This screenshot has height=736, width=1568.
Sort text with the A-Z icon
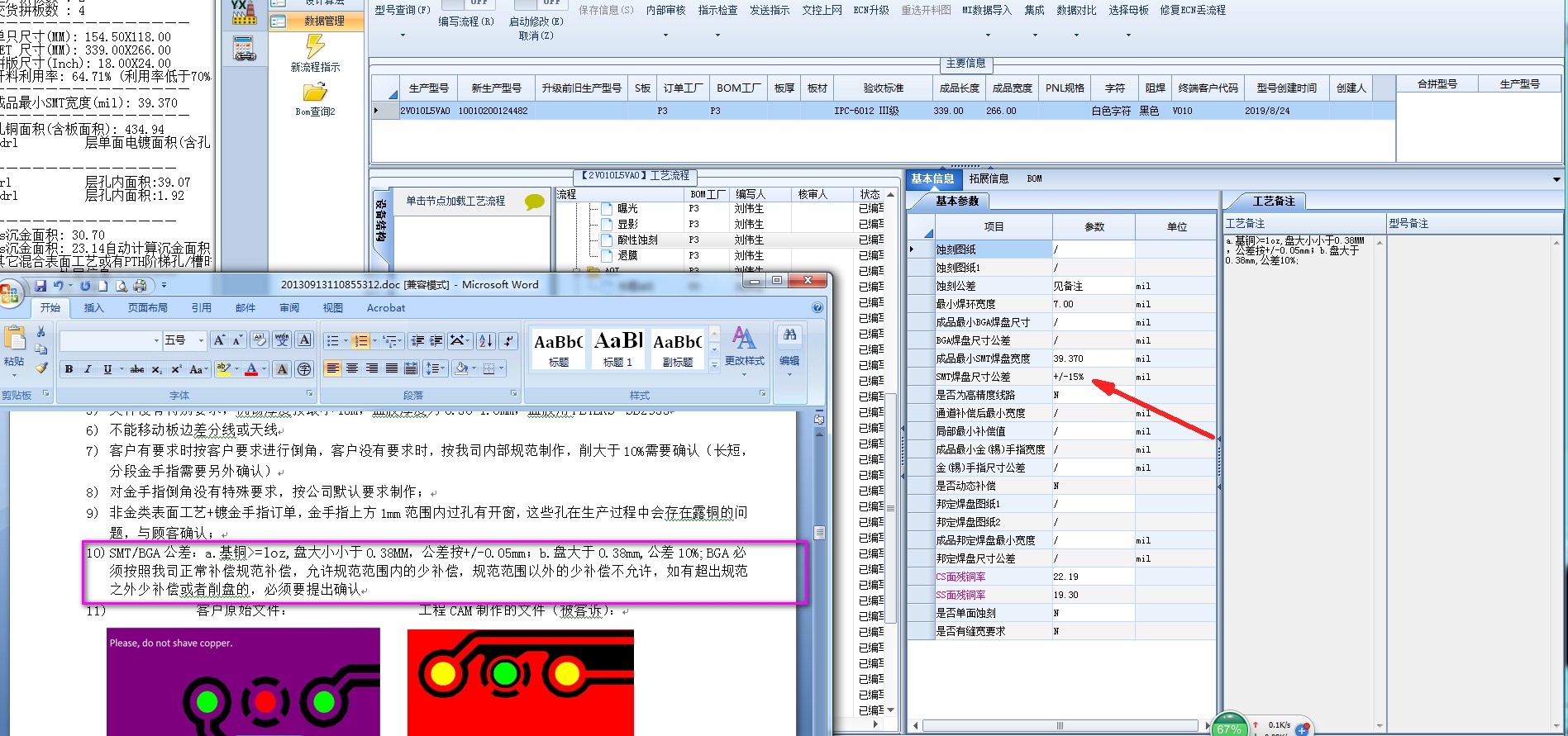486,340
